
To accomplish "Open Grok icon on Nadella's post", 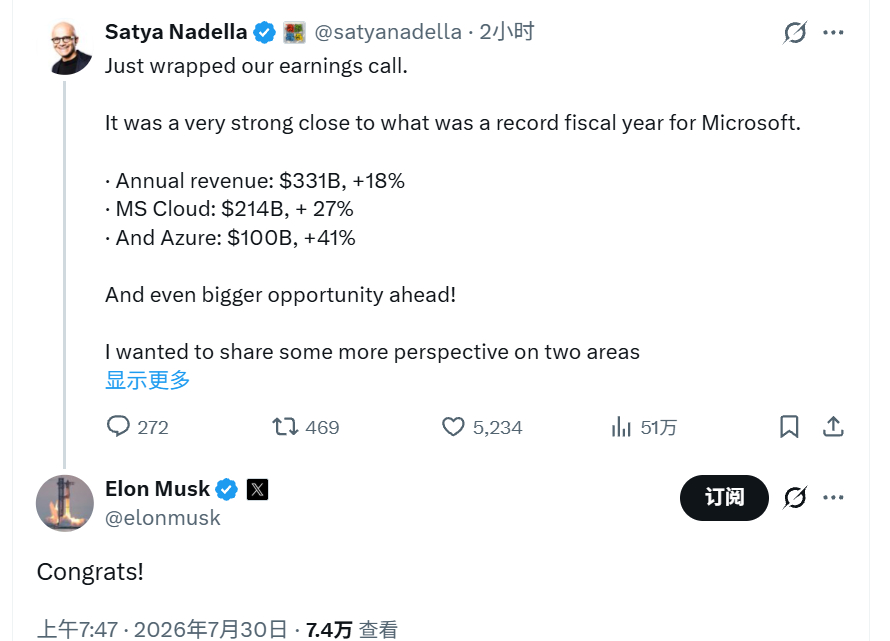I will 795,32.
